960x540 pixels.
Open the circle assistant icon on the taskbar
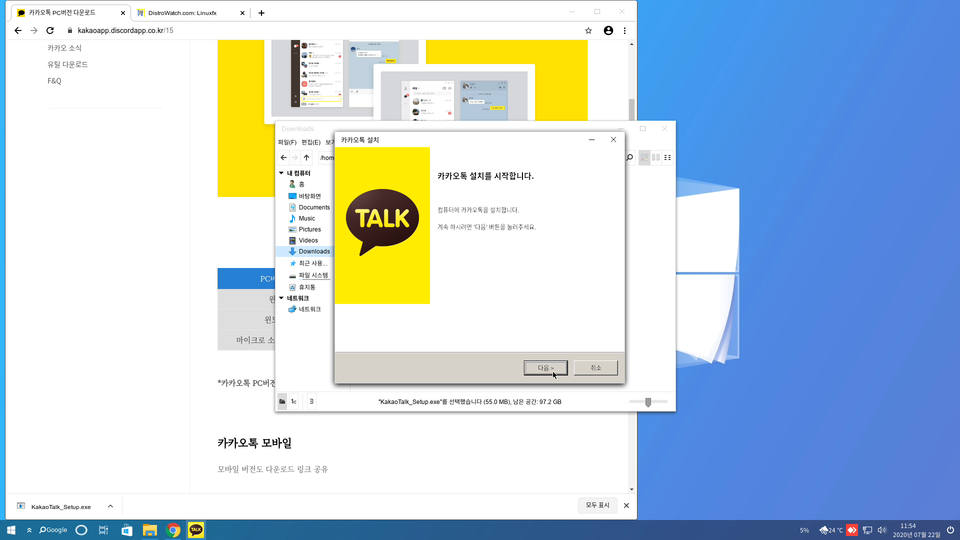pos(81,530)
